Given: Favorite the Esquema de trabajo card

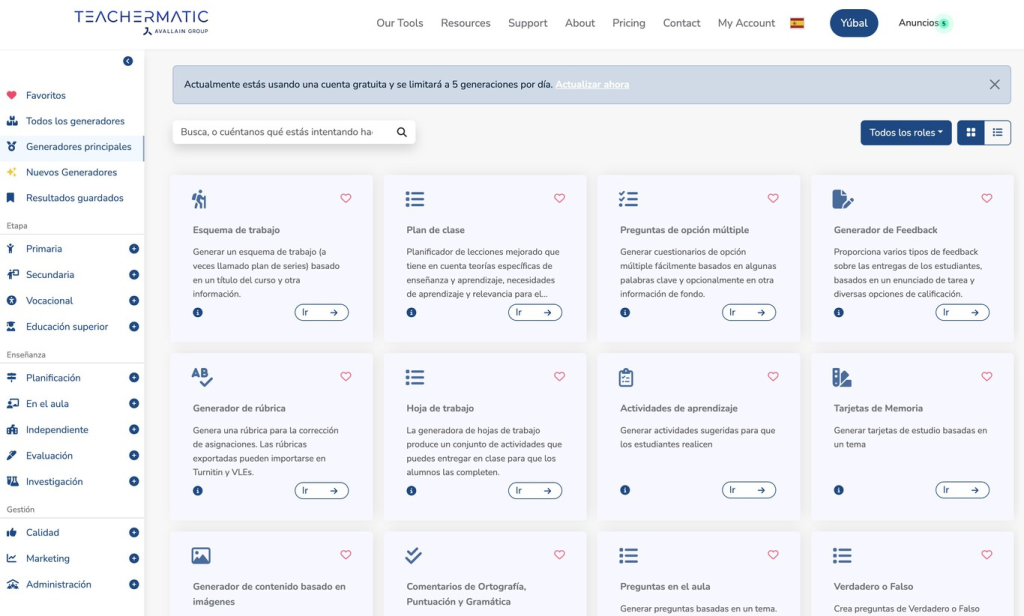Looking at the screenshot, I should (345, 198).
